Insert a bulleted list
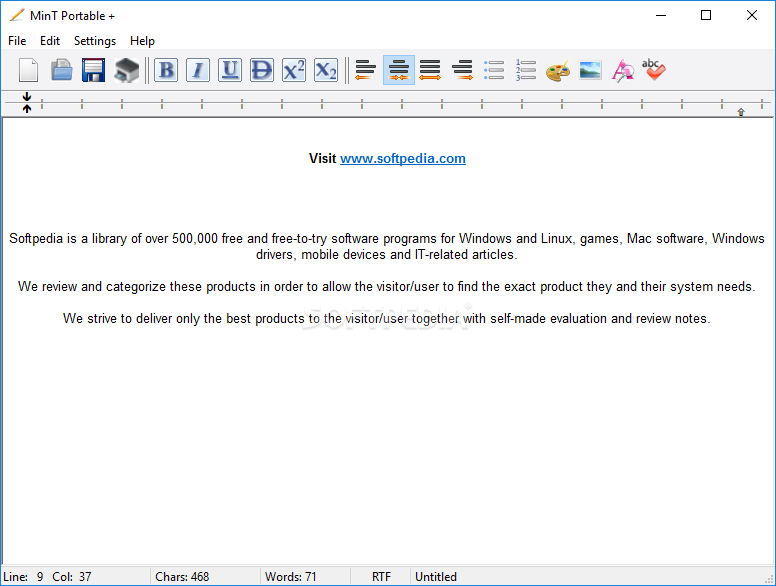The height and width of the screenshot is (586, 776). click(494, 70)
